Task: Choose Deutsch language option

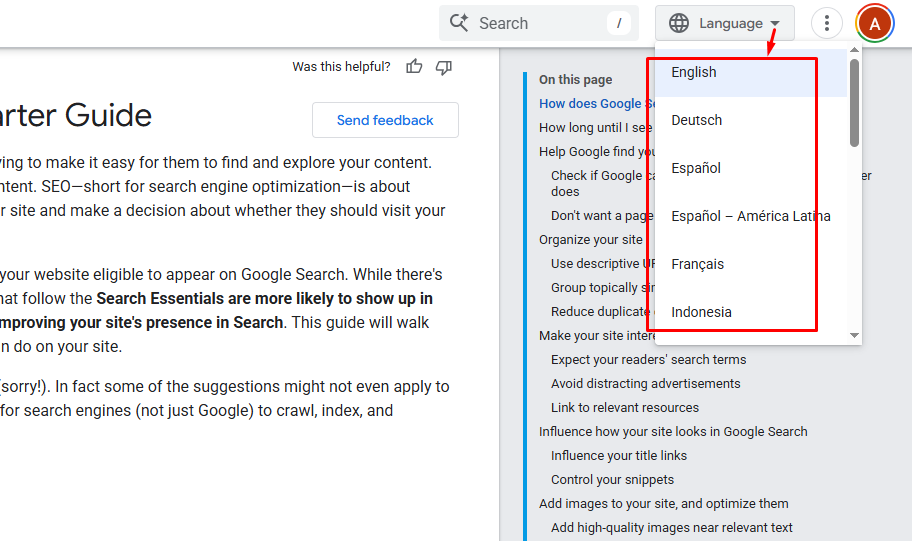Action: click(x=697, y=120)
